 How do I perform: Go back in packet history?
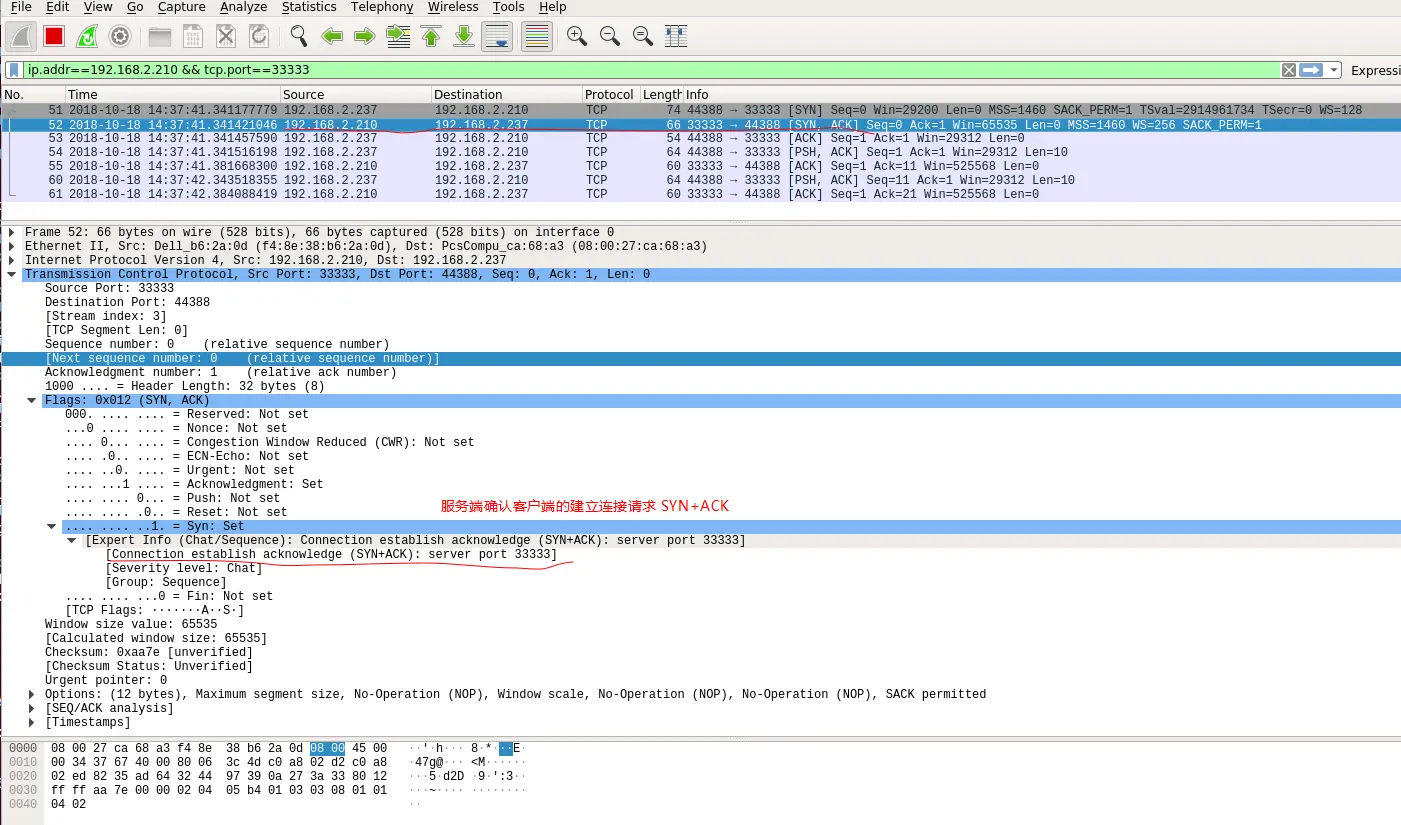click(x=332, y=37)
